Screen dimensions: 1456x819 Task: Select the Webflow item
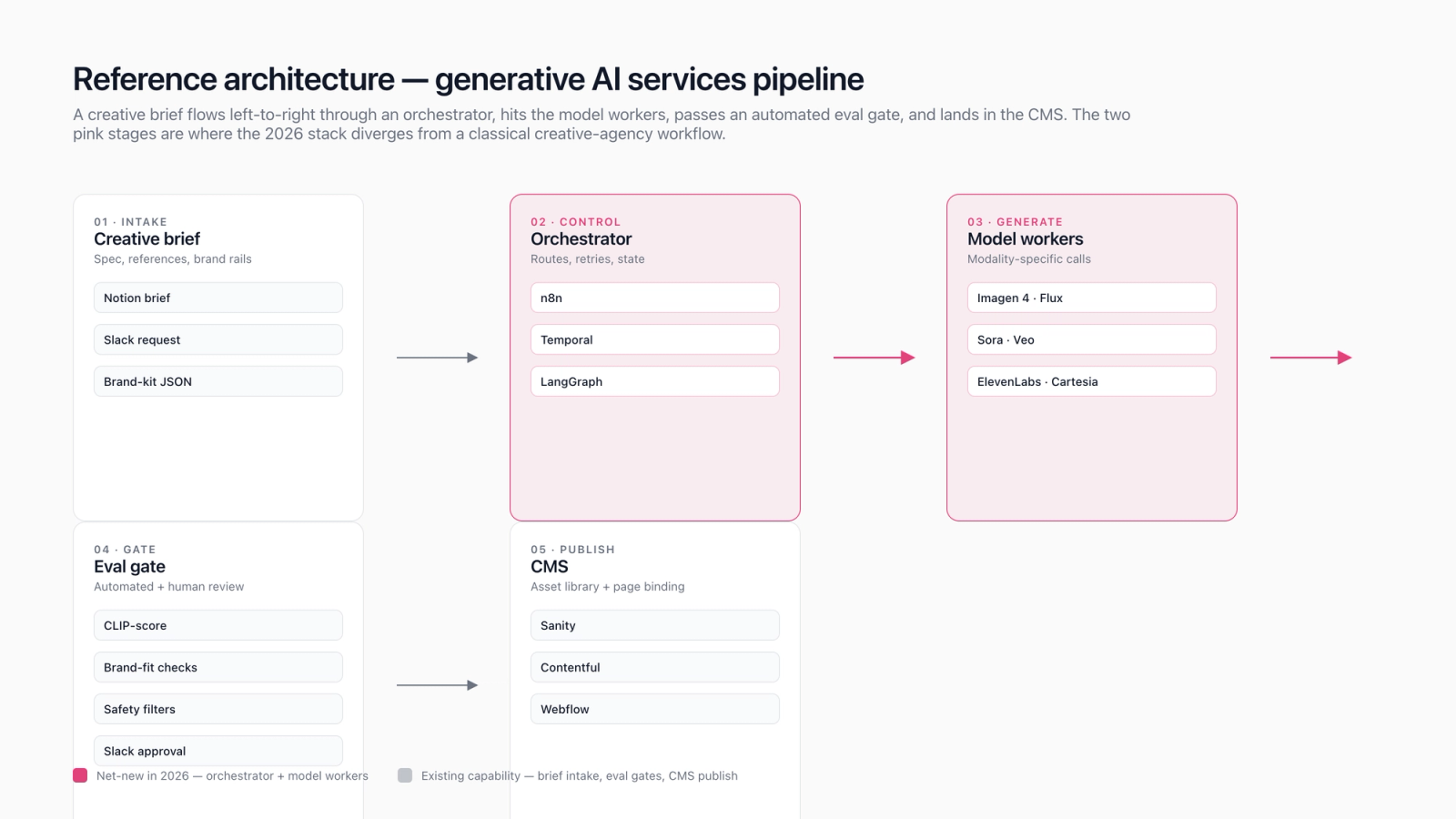coord(655,709)
